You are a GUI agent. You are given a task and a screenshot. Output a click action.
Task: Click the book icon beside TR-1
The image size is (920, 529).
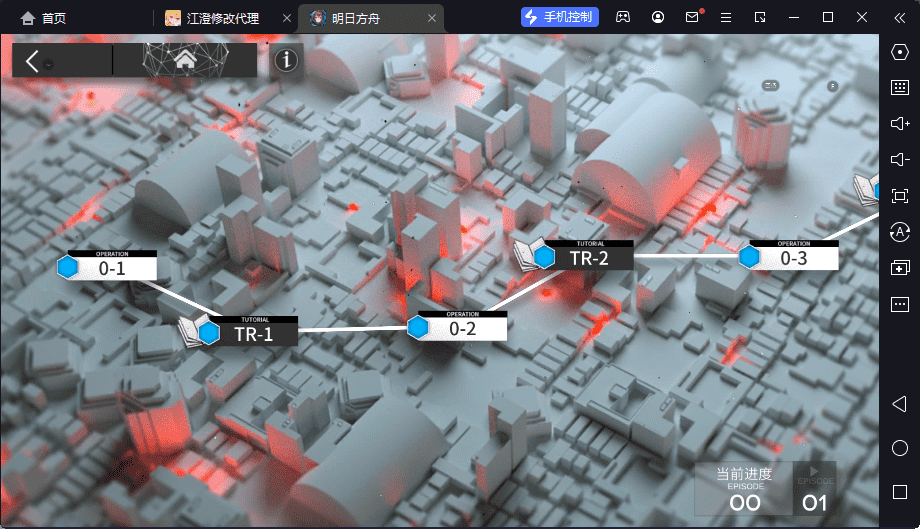point(190,330)
